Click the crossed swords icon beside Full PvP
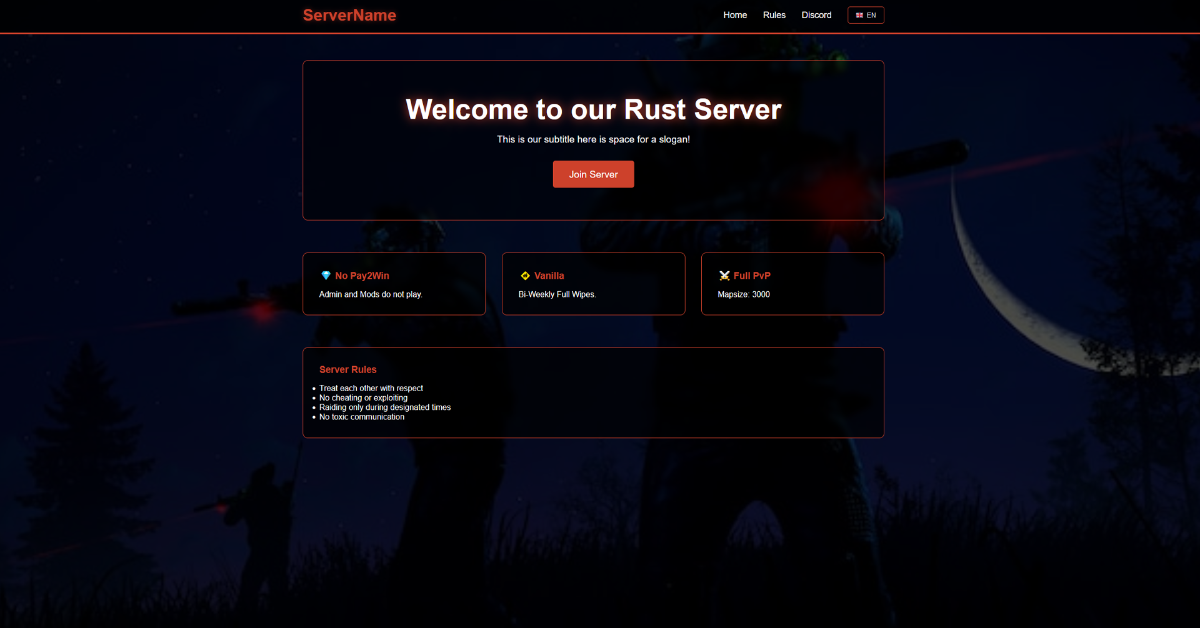1200x628 pixels. coord(724,275)
